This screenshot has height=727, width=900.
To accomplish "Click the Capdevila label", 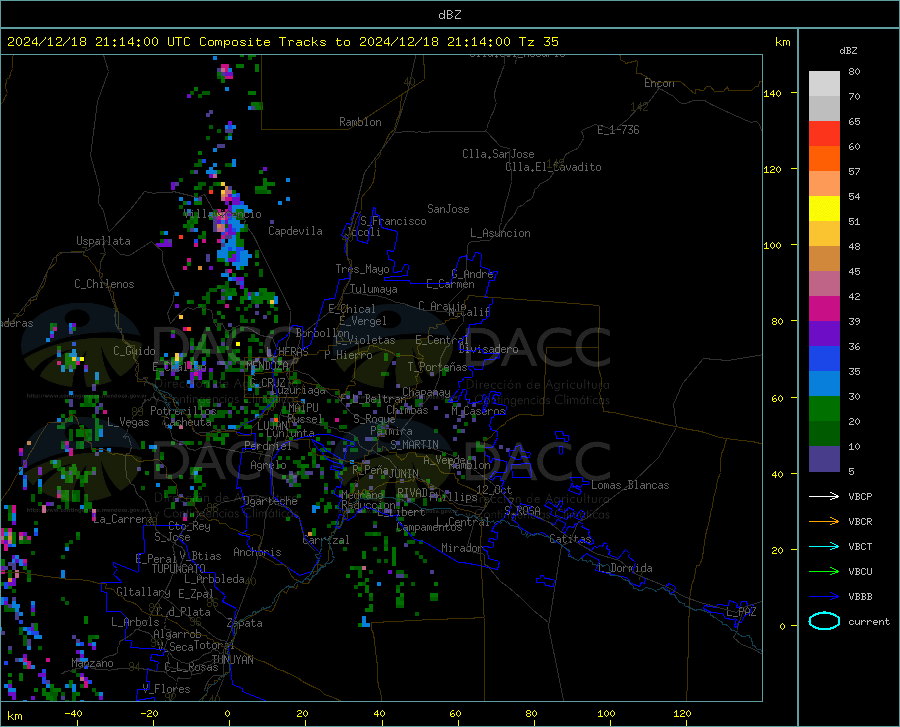I will point(295,231).
